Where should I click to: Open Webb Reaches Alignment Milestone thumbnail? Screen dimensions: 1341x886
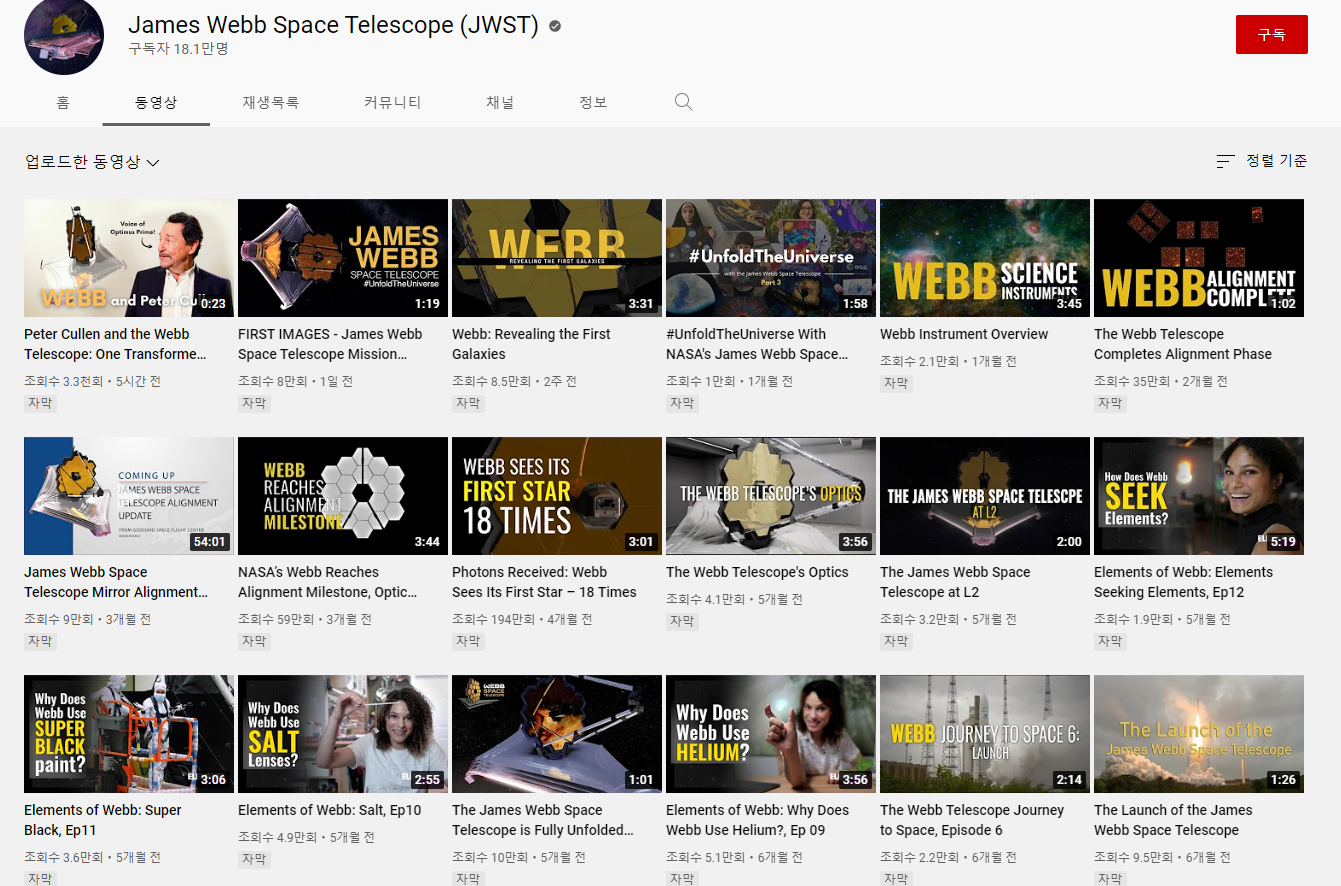click(343, 496)
